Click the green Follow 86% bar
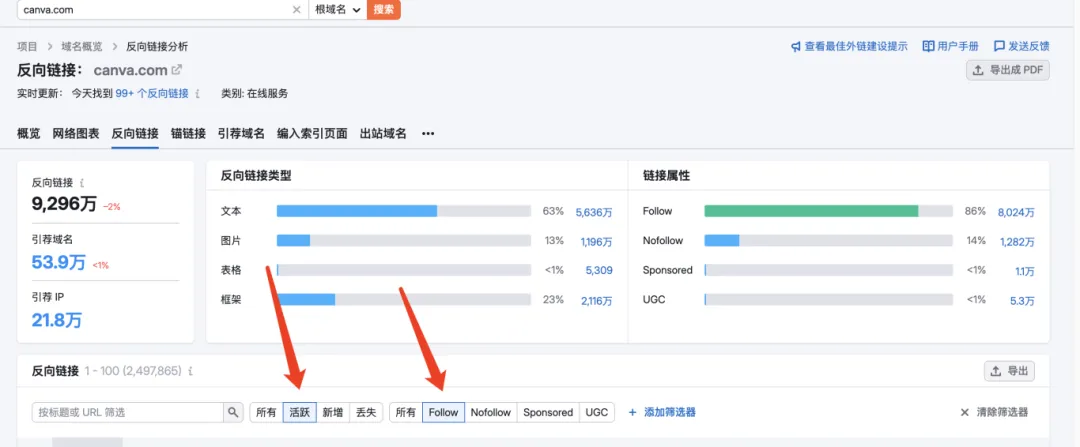 [x=811, y=211]
